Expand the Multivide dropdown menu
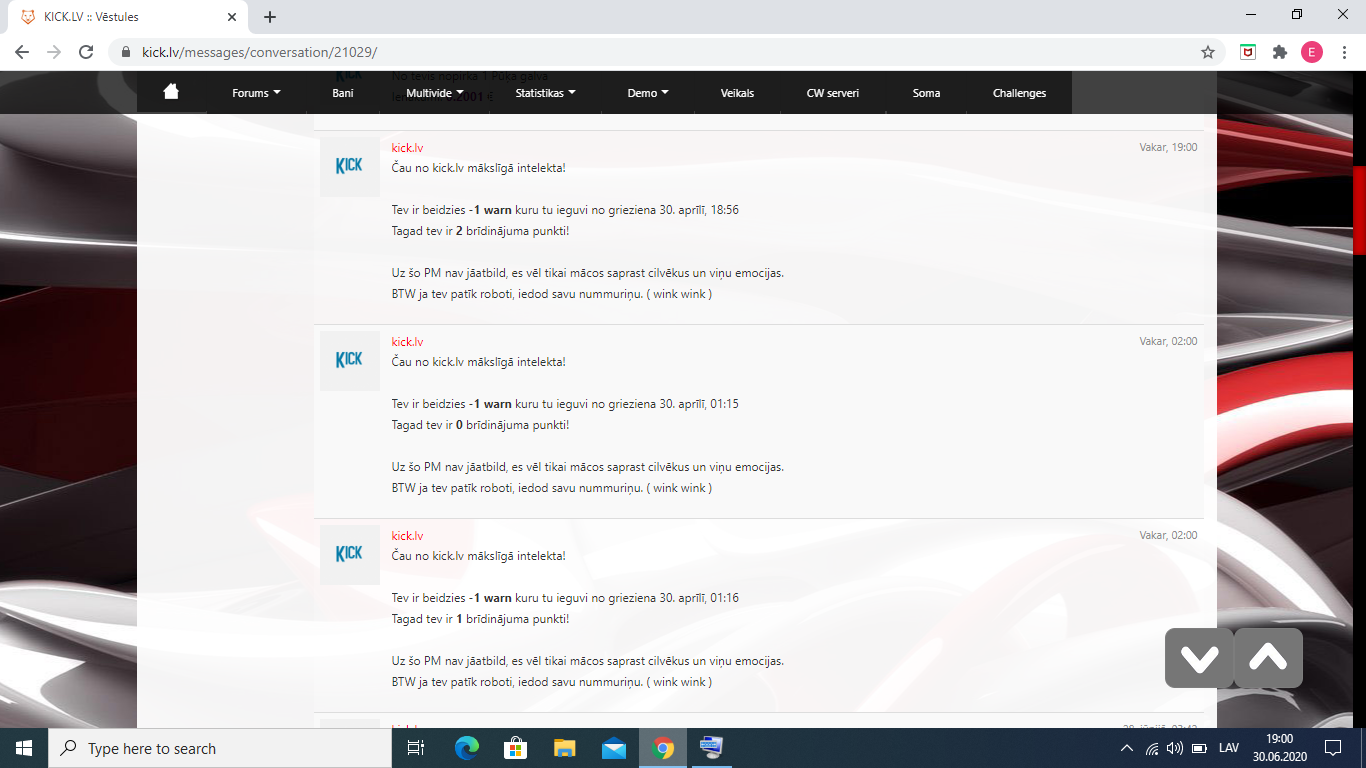 [x=435, y=93]
